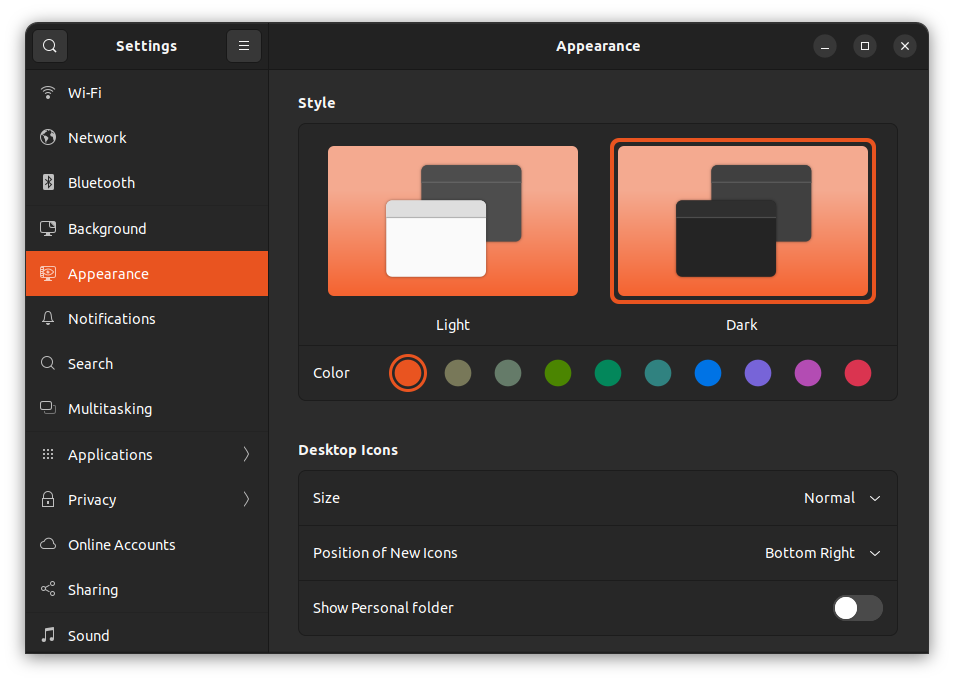Open the icon Size dropdown
954x682 pixels.
842,498
